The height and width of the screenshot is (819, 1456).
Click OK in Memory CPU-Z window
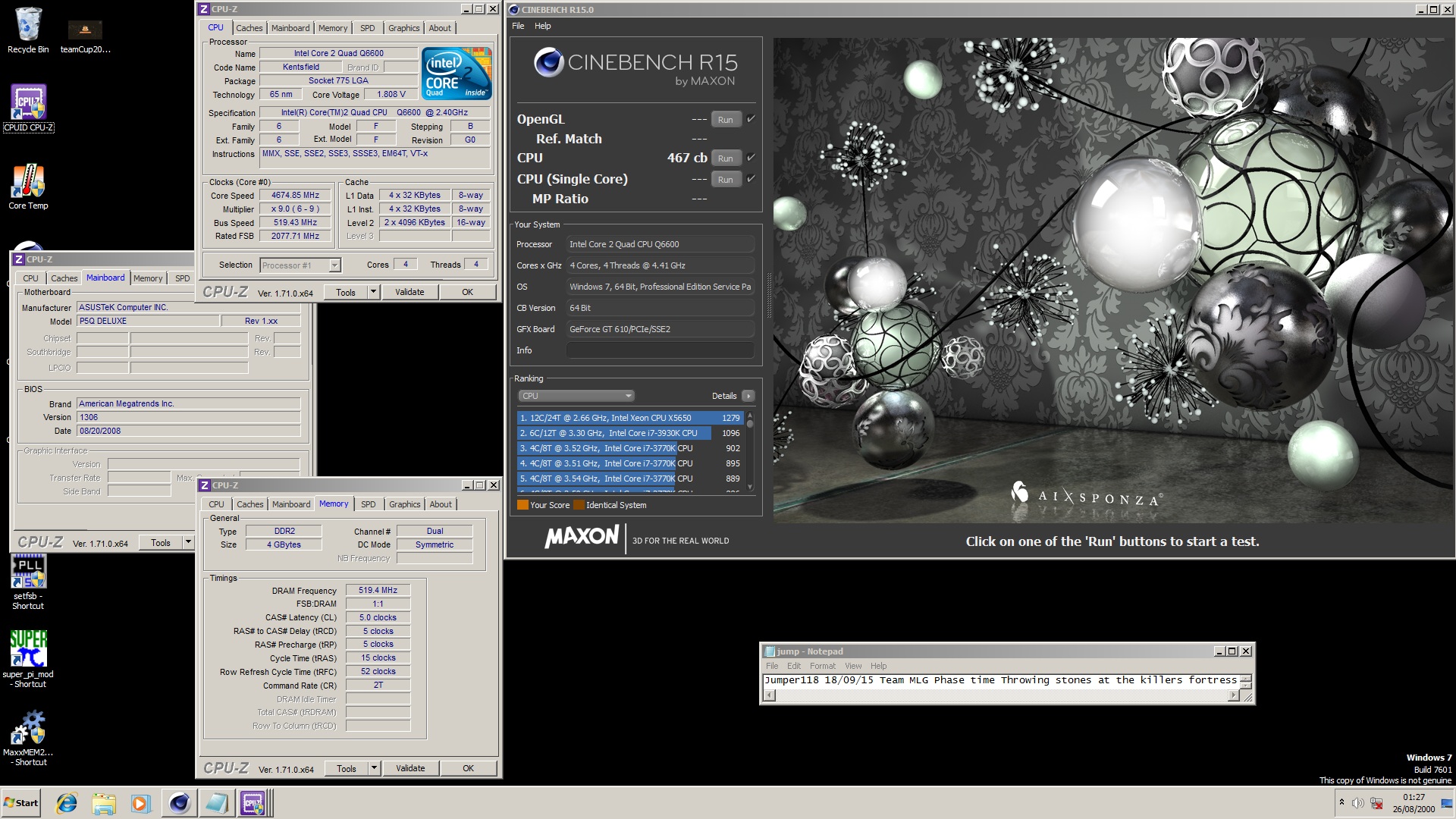[x=469, y=768]
